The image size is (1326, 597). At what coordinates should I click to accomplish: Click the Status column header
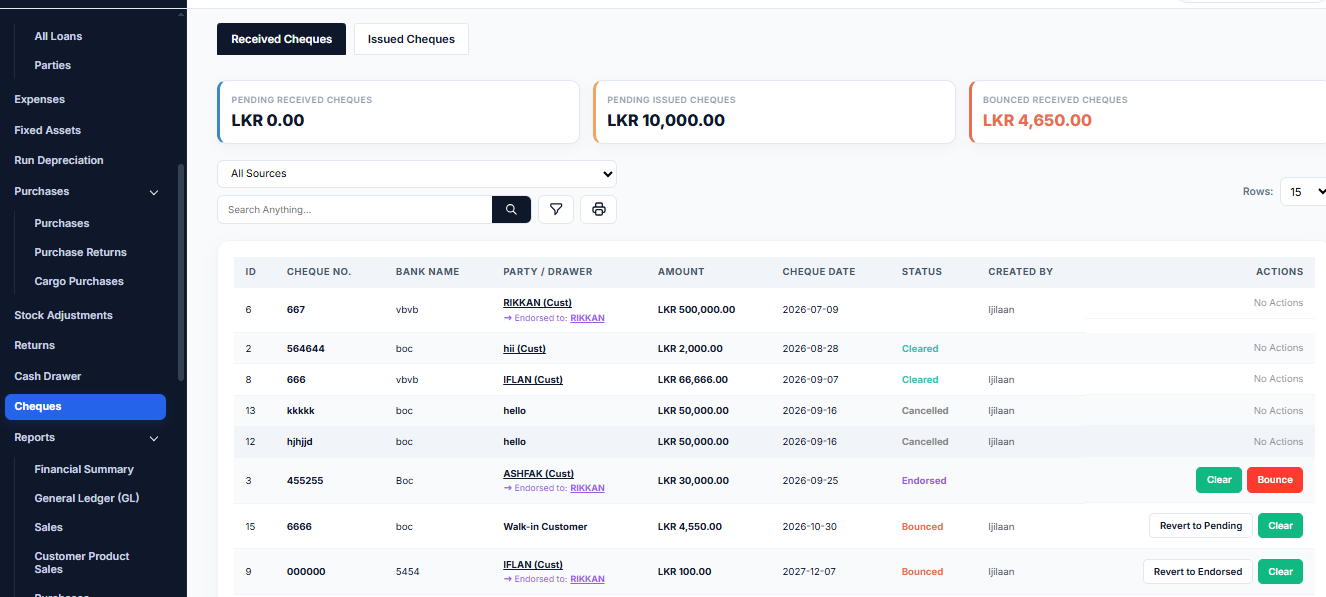click(x=922, y=272)
